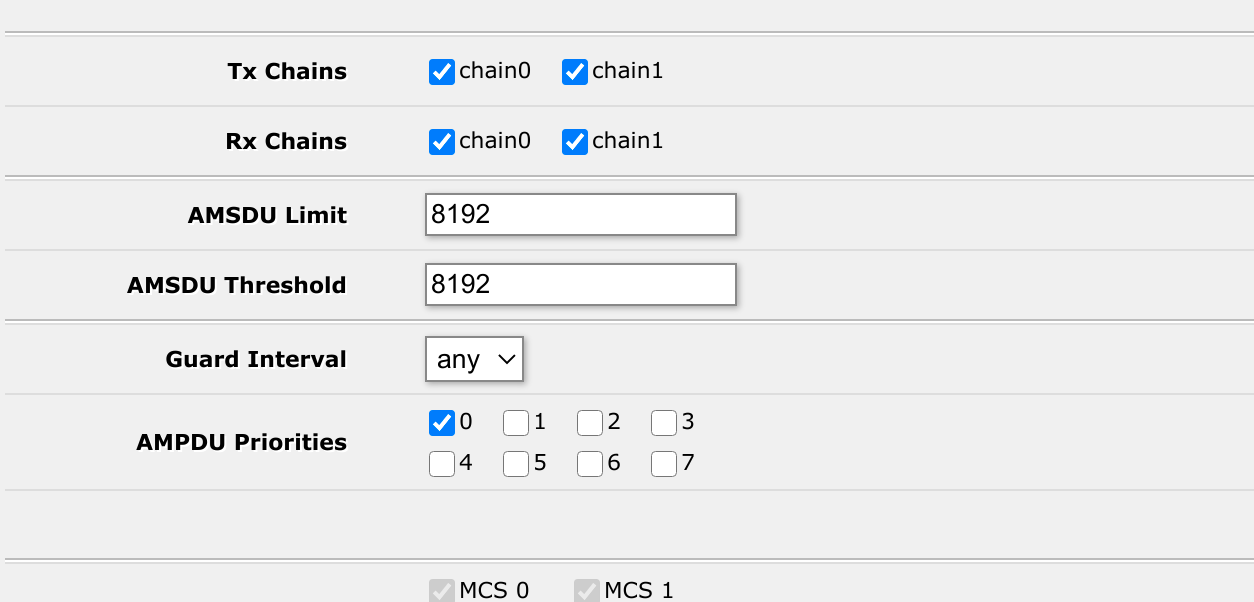Check AMPDU priority 4
Image resolution: width=1254 pixels, height=602 pixels.
[441, 463]
